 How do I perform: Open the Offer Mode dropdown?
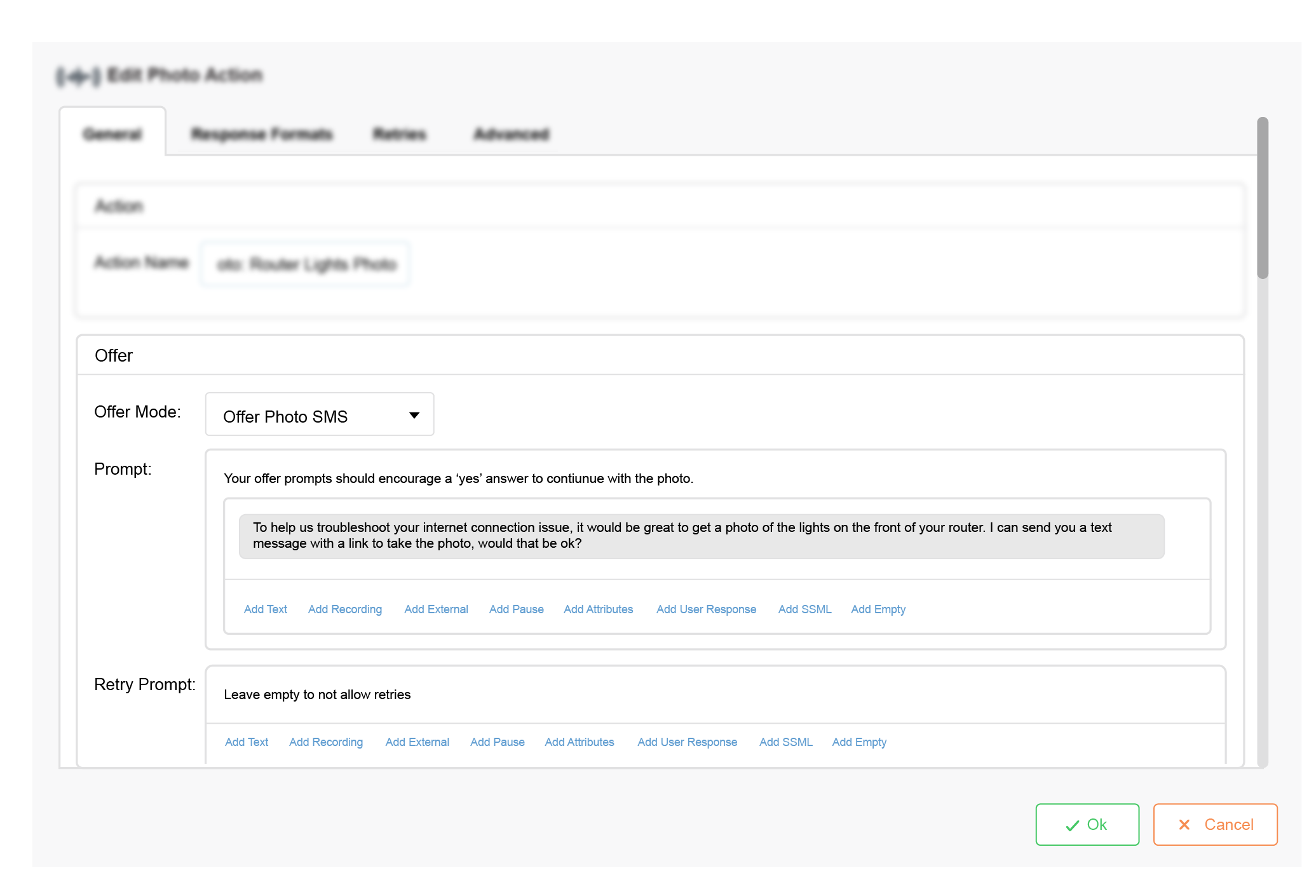(319, 414)
